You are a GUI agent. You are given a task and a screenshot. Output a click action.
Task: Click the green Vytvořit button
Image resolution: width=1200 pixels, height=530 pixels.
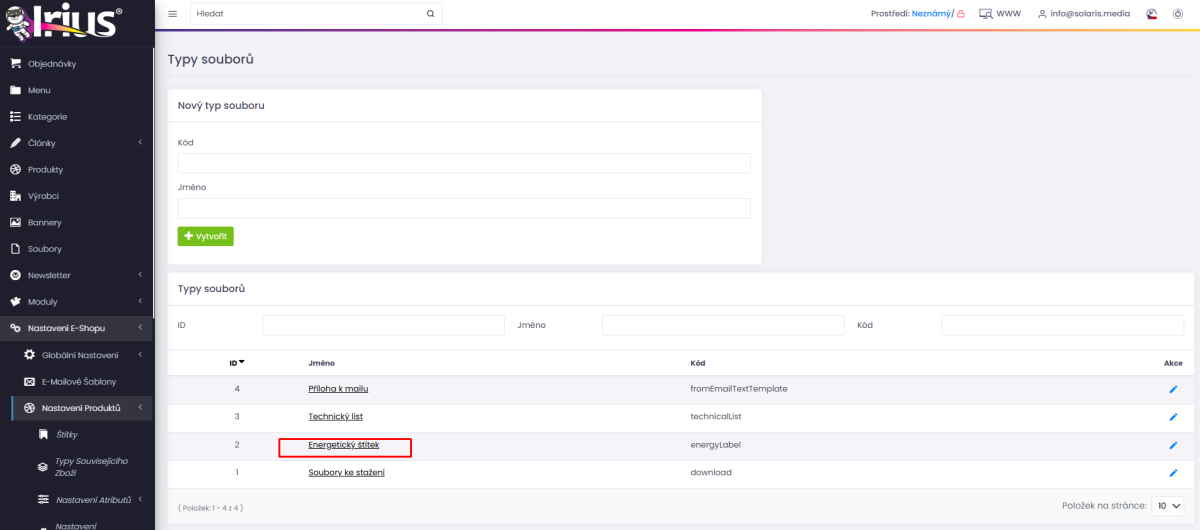coord(205,236)
